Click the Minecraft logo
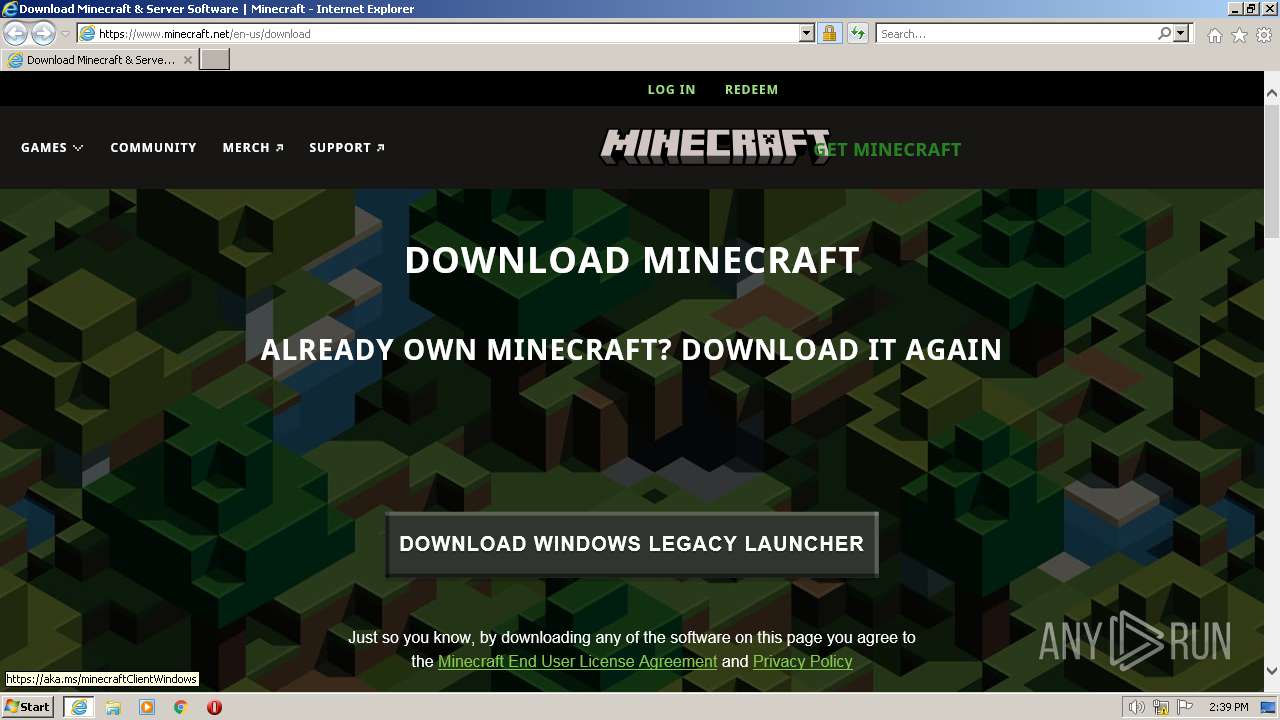This screenshot has width=1280, height=720. click(714, 147)
